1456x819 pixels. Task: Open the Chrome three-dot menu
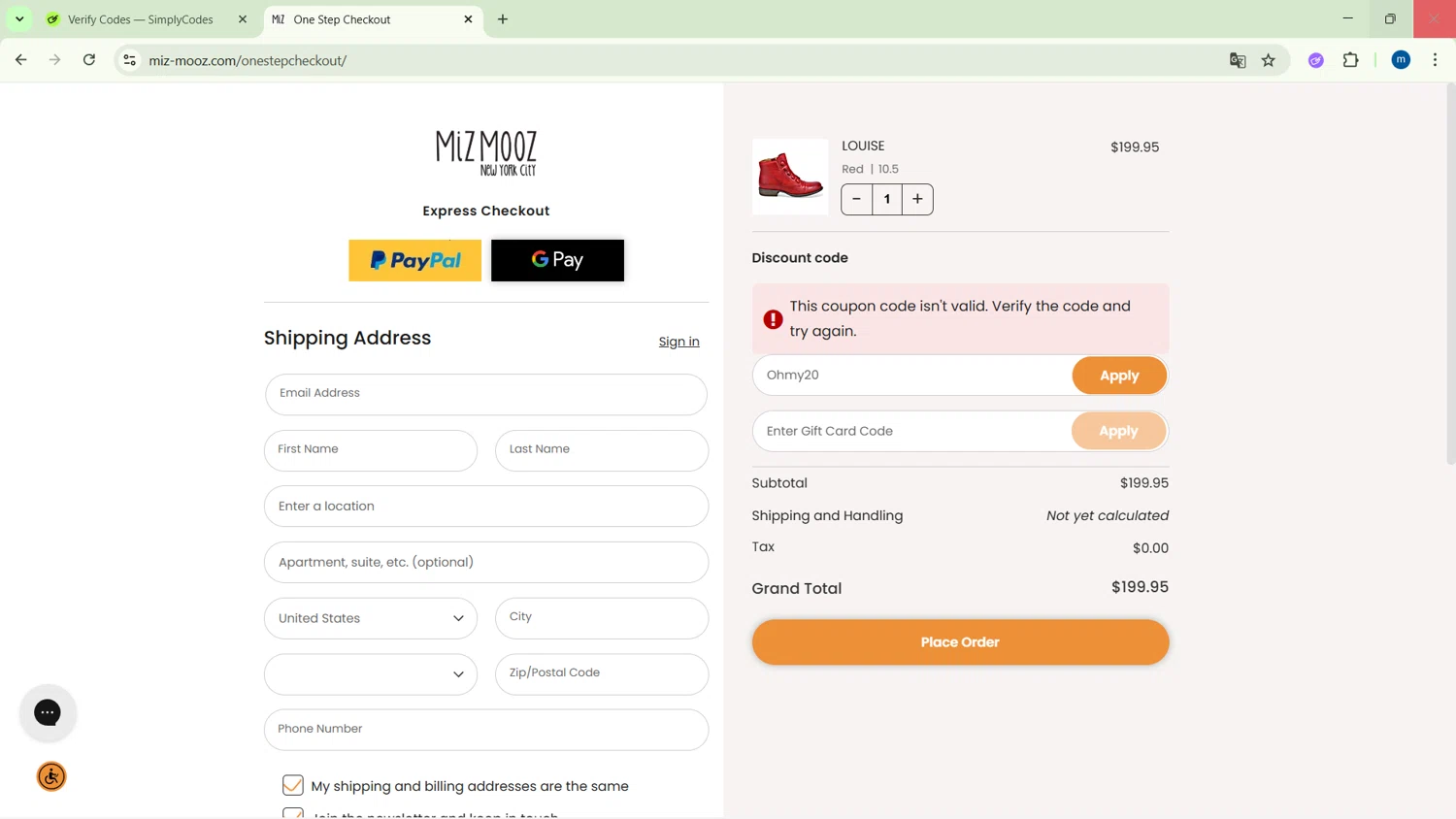click(x=1436, y=60)
